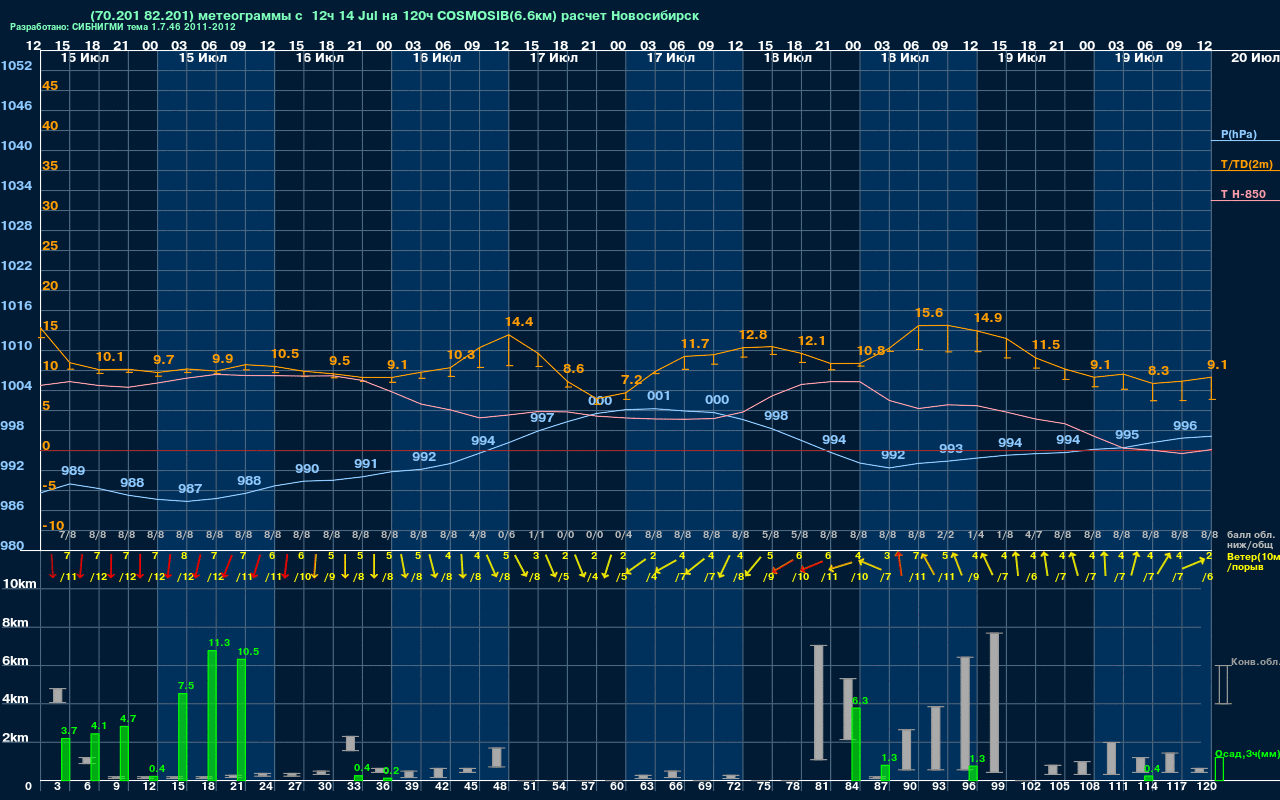Select the P(hPa) legend label
Image resolution: width=1280 pixels, height=800 pixels.
[1238, 134]
